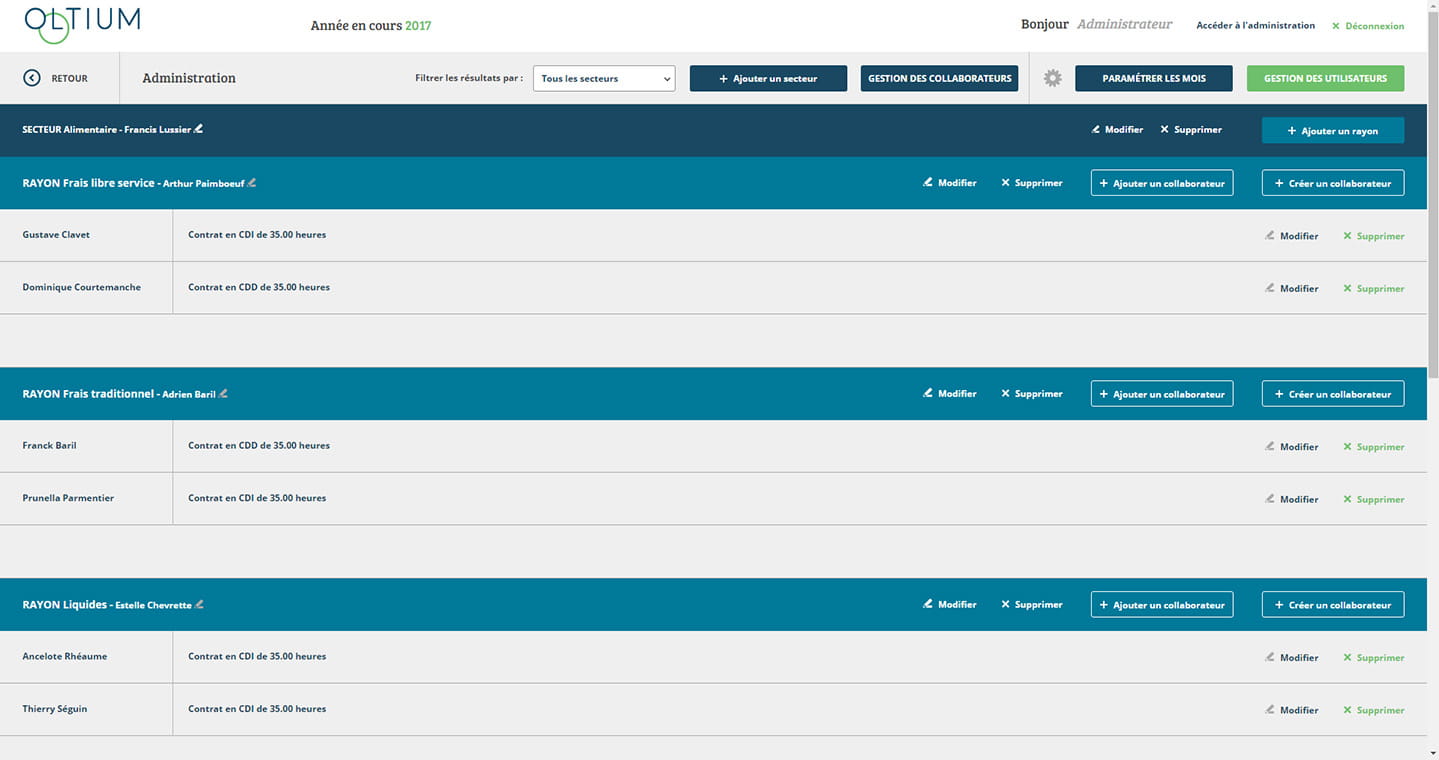Create collaborateur in Frais libre service
Screen dimensions: 1439x760
pos(1333,183)
